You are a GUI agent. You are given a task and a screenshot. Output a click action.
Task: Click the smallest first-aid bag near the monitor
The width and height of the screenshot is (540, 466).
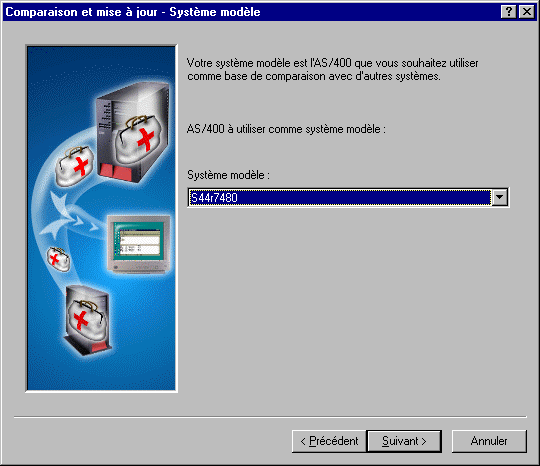coord(58,259)
